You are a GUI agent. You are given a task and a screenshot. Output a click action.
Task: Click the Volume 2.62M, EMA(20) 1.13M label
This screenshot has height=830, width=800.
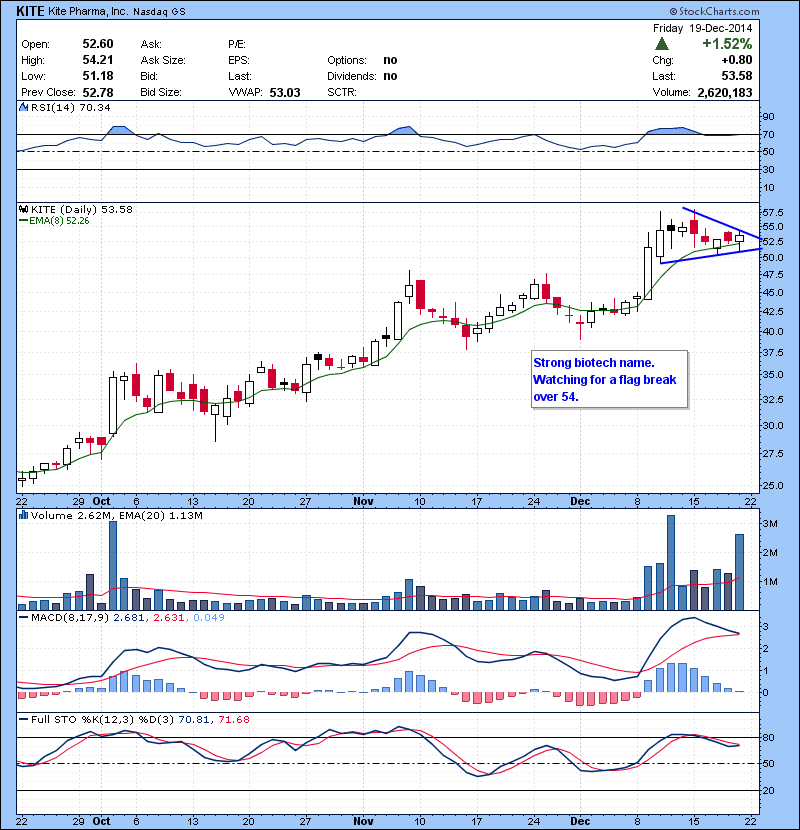116,515
